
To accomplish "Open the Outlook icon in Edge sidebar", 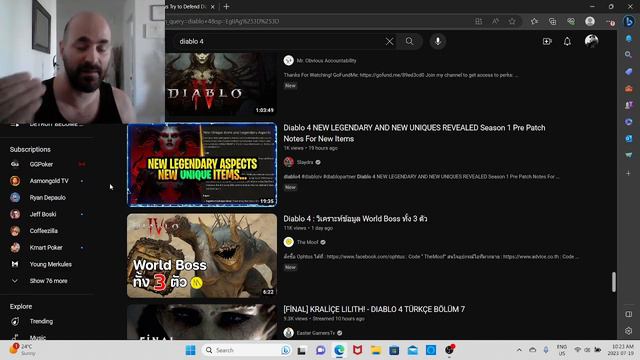I will pyautogui.click(x=629, y=138).
